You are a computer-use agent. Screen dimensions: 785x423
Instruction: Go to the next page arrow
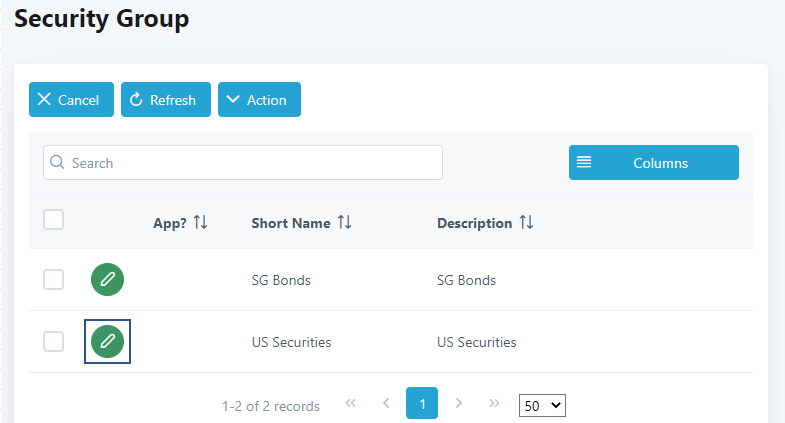click(x=459, y=404)
